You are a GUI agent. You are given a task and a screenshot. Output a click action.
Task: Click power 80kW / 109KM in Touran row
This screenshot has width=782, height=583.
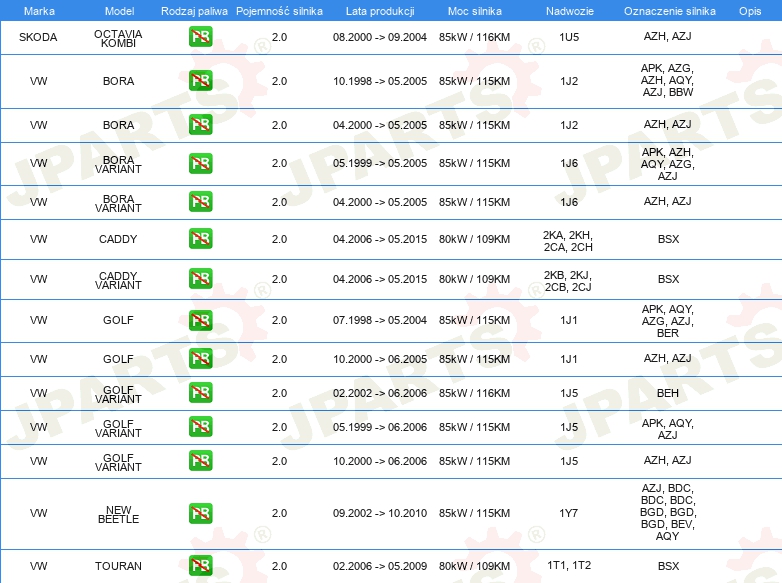474,566
